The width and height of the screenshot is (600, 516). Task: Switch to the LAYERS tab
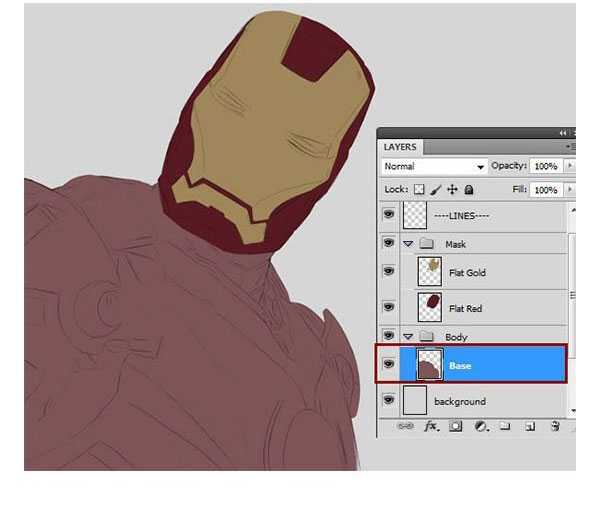[400, 147]
